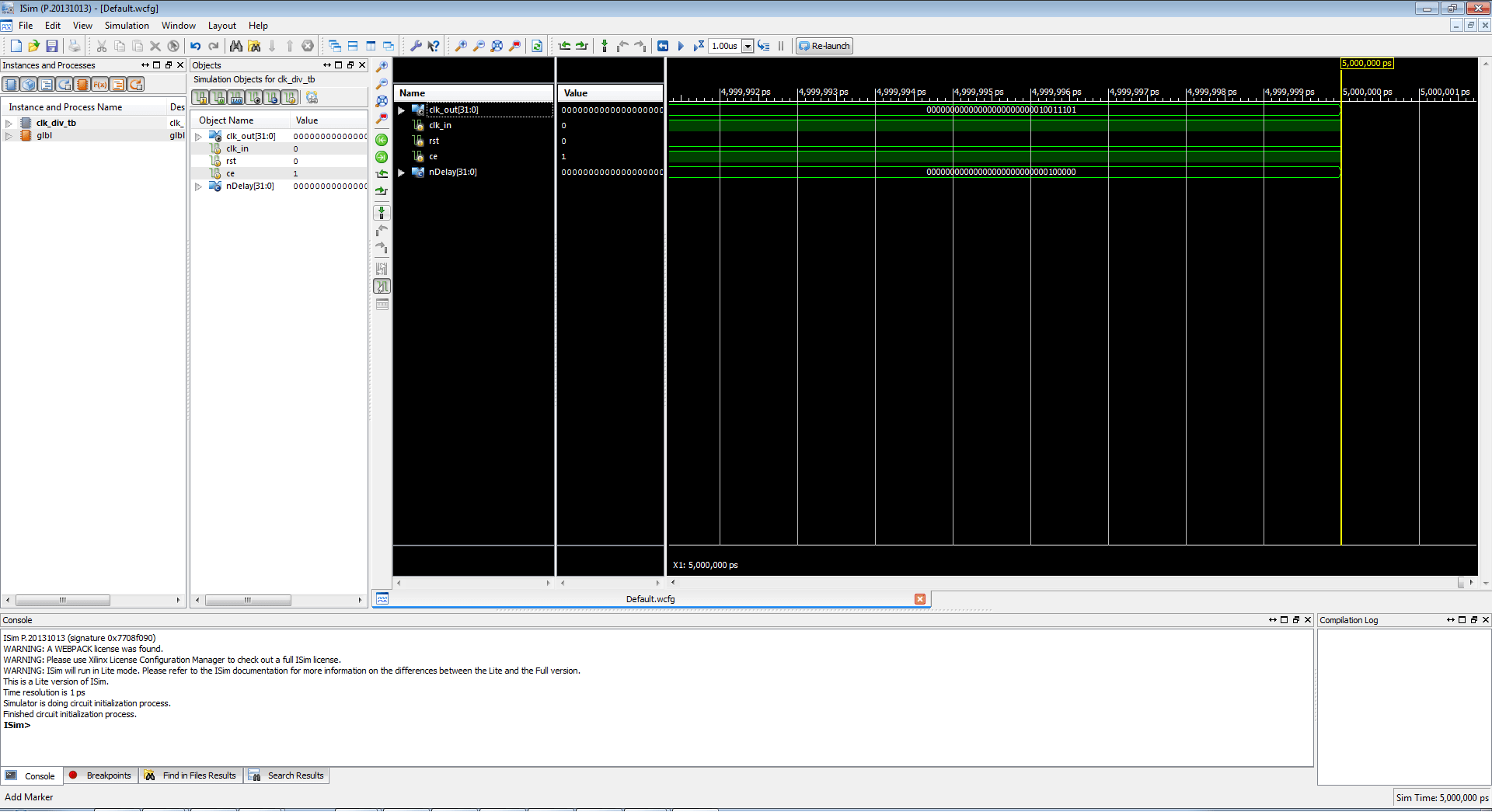Click the green refresh/reload icon

537,46
